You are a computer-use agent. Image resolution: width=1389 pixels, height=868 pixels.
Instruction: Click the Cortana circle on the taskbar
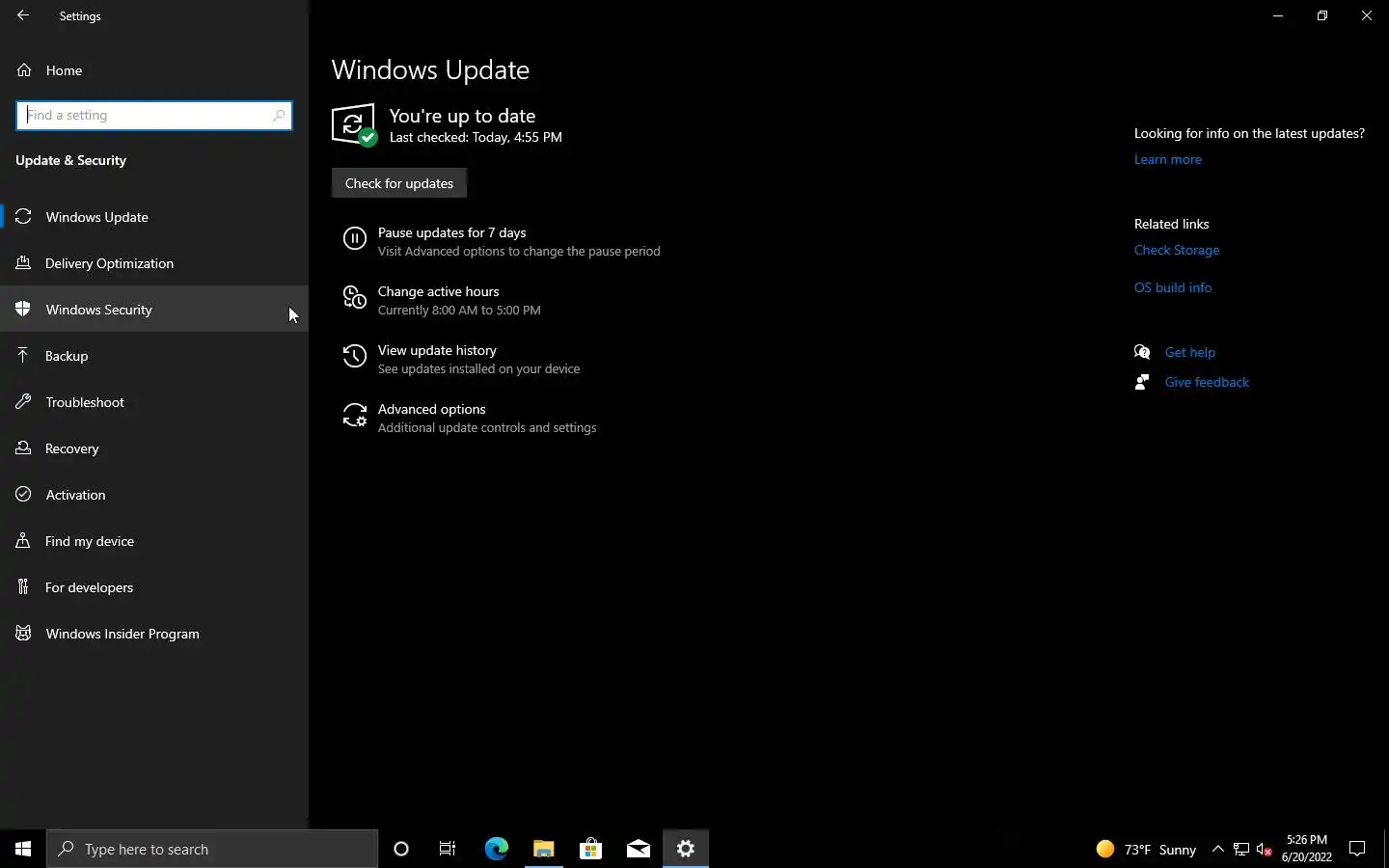(x=401, y=849)
